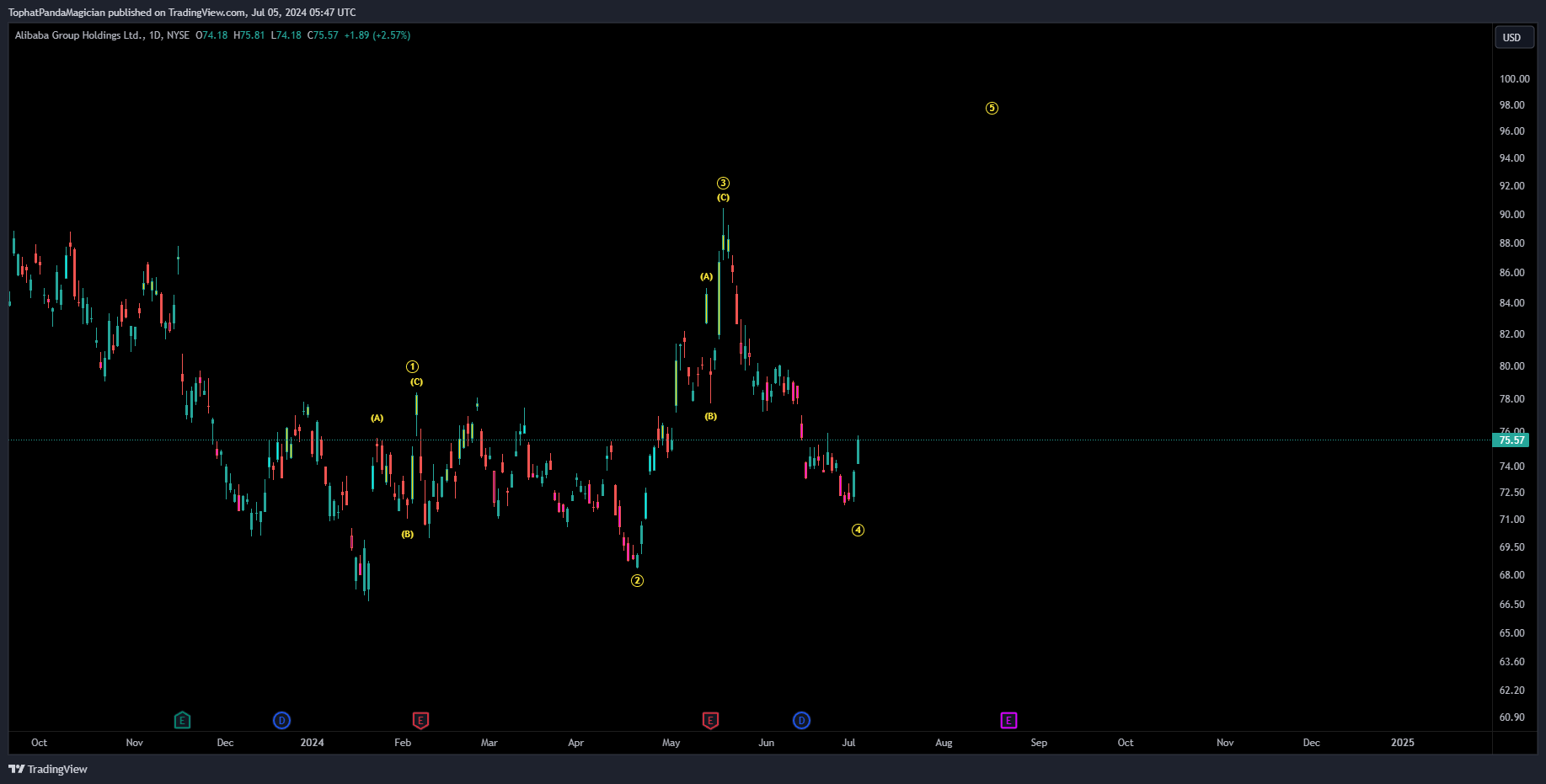Click the Alibaba Group Holdings Ltd. symbol title

79,35
